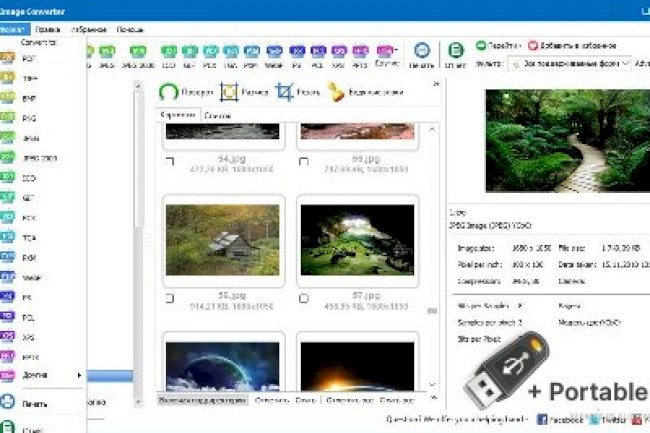Click the forest path preview image
The width and height of the screenshot is (650, 433).
(568, 141)
